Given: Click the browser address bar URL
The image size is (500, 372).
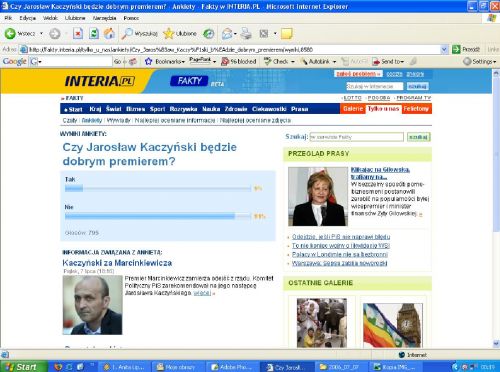Looking at the screenshot, I should (233, 49).
